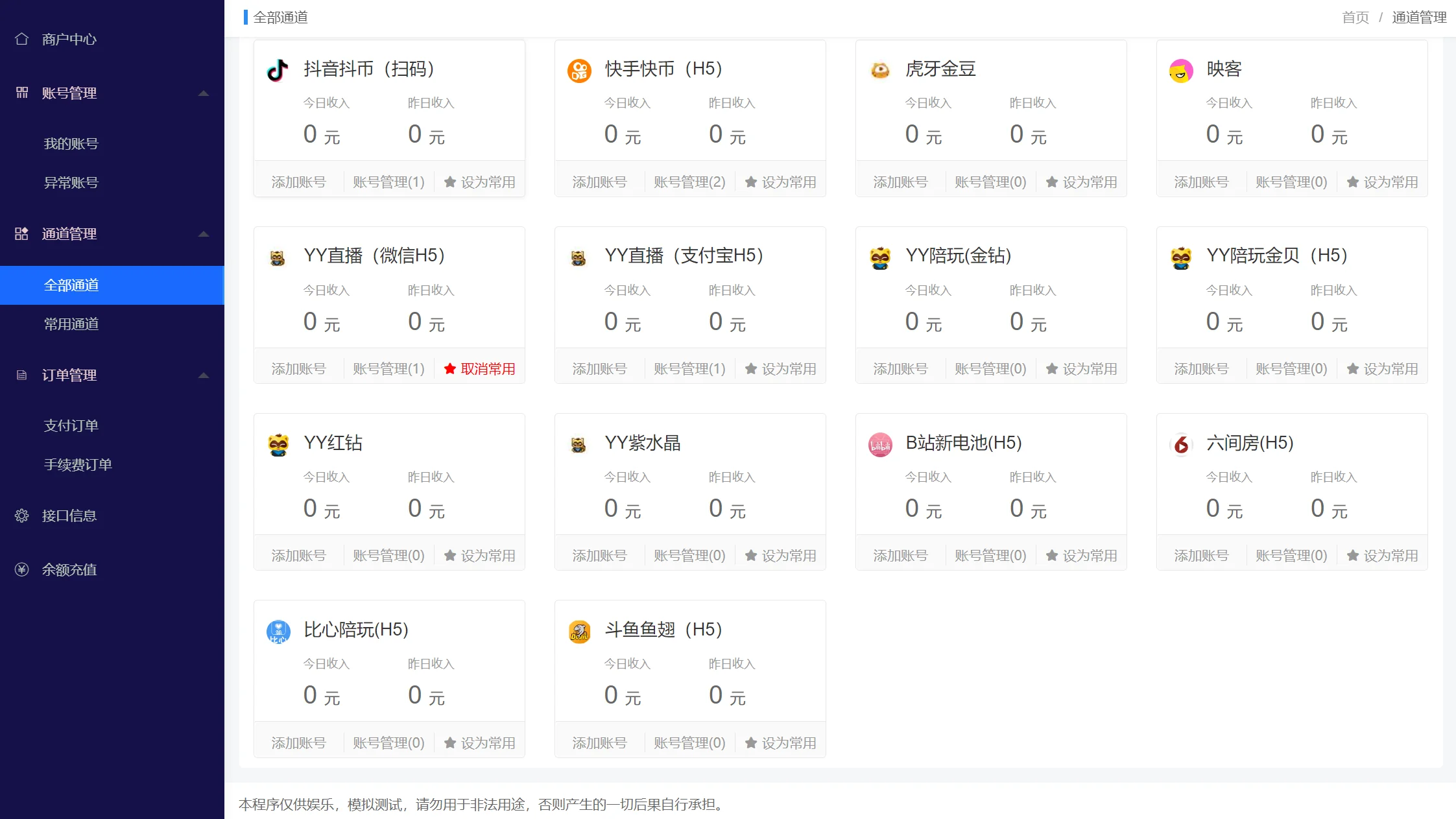Click the Bixin (比心陪玩) channel logo
Viewport: 1456px width, 819px height.
coord(278,631)
